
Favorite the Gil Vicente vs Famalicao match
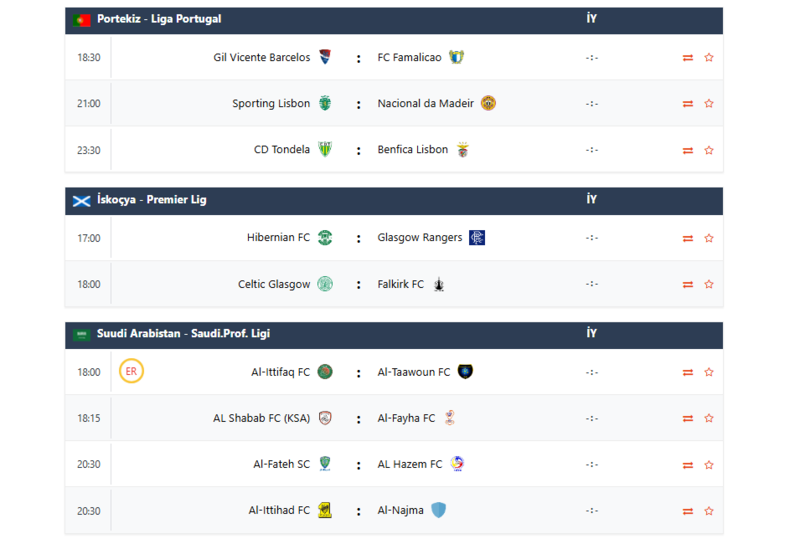click(x=709, y=58)
